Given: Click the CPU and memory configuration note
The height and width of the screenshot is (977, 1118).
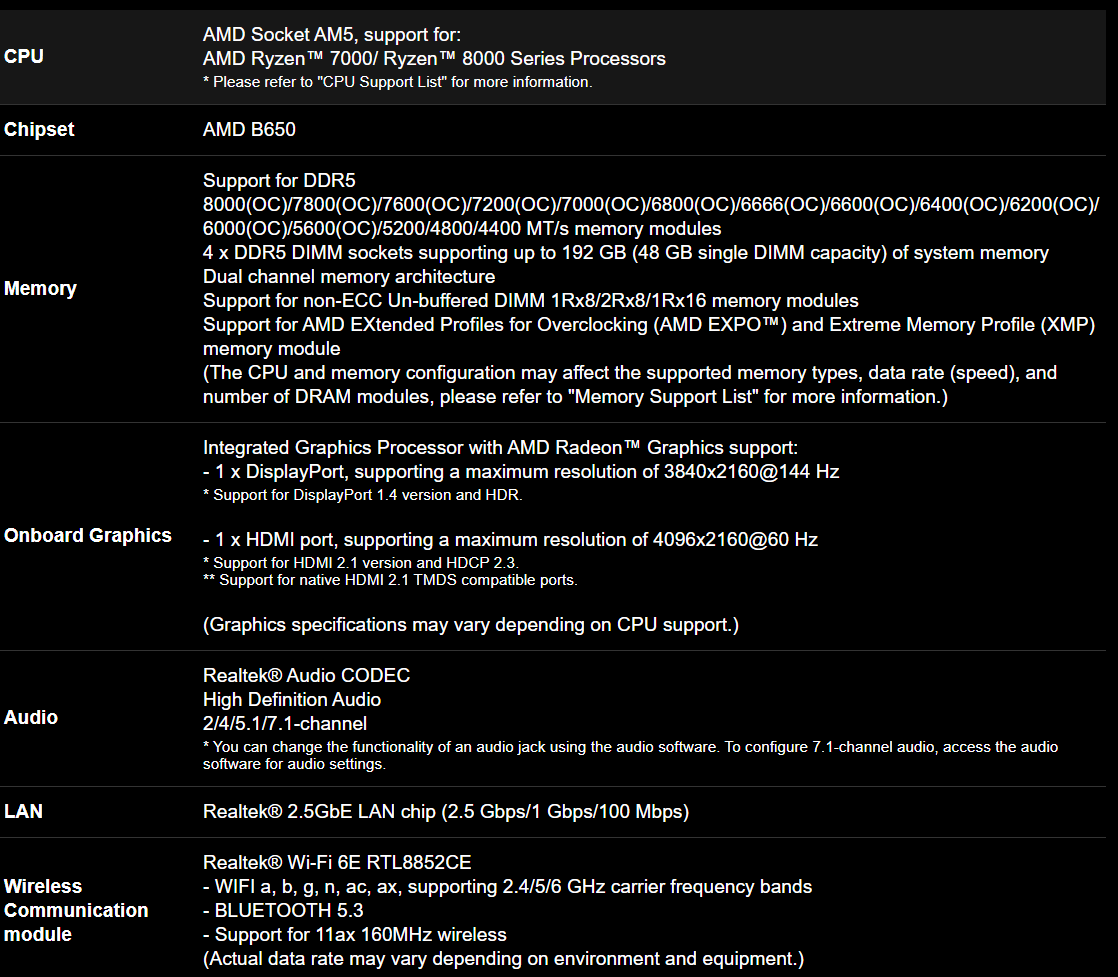Looking at the screenshot, I should click(630, 373).
